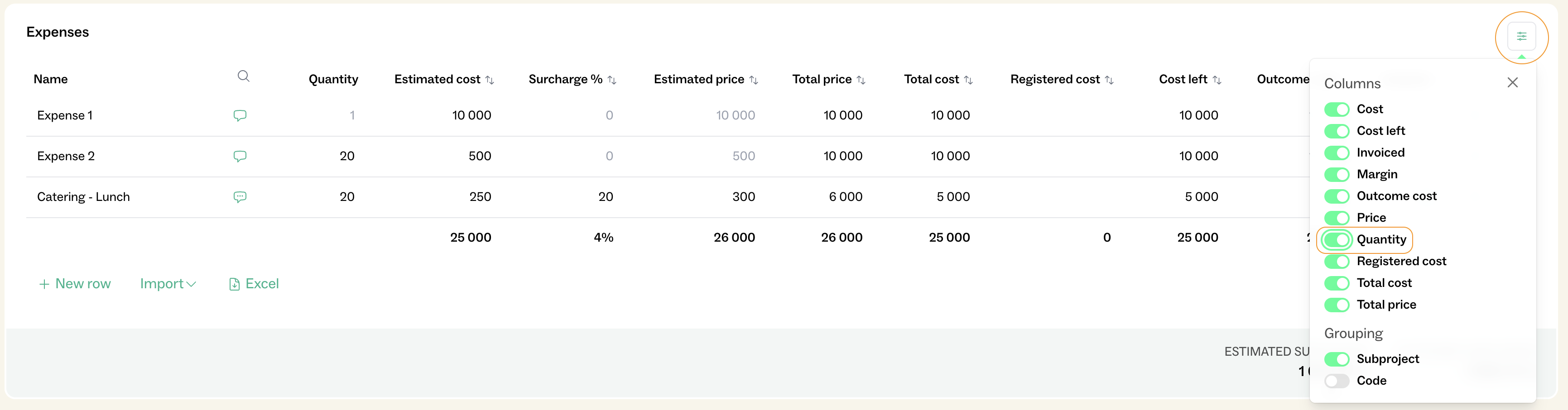
Task: Sort by Estimated cost column arrows
Action: pos(490,80)
